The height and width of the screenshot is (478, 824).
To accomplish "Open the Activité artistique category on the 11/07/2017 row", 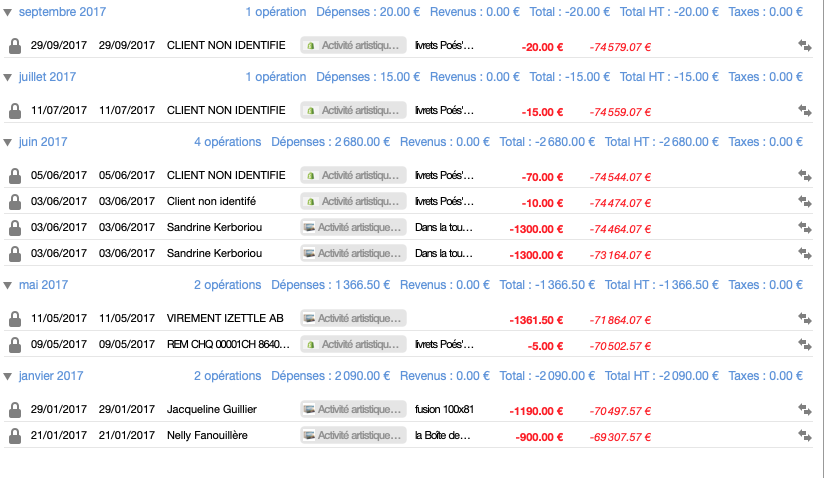I will (x=353, y=111).
